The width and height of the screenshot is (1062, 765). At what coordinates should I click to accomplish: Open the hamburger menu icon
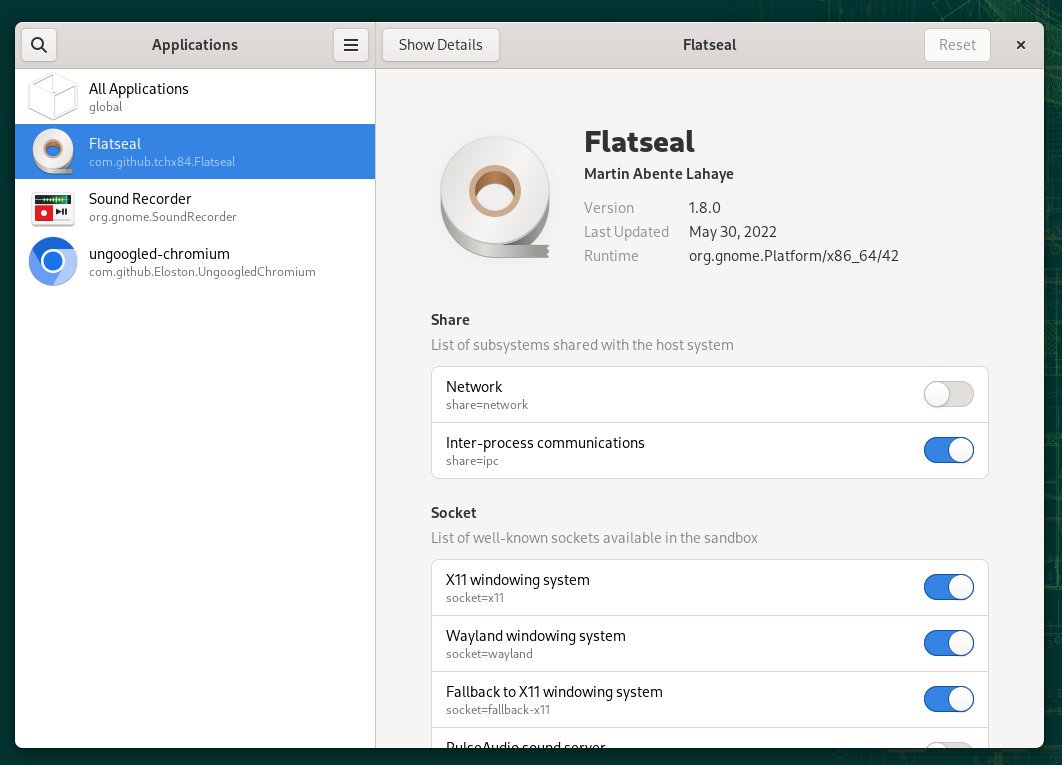(x=350, y=44)
